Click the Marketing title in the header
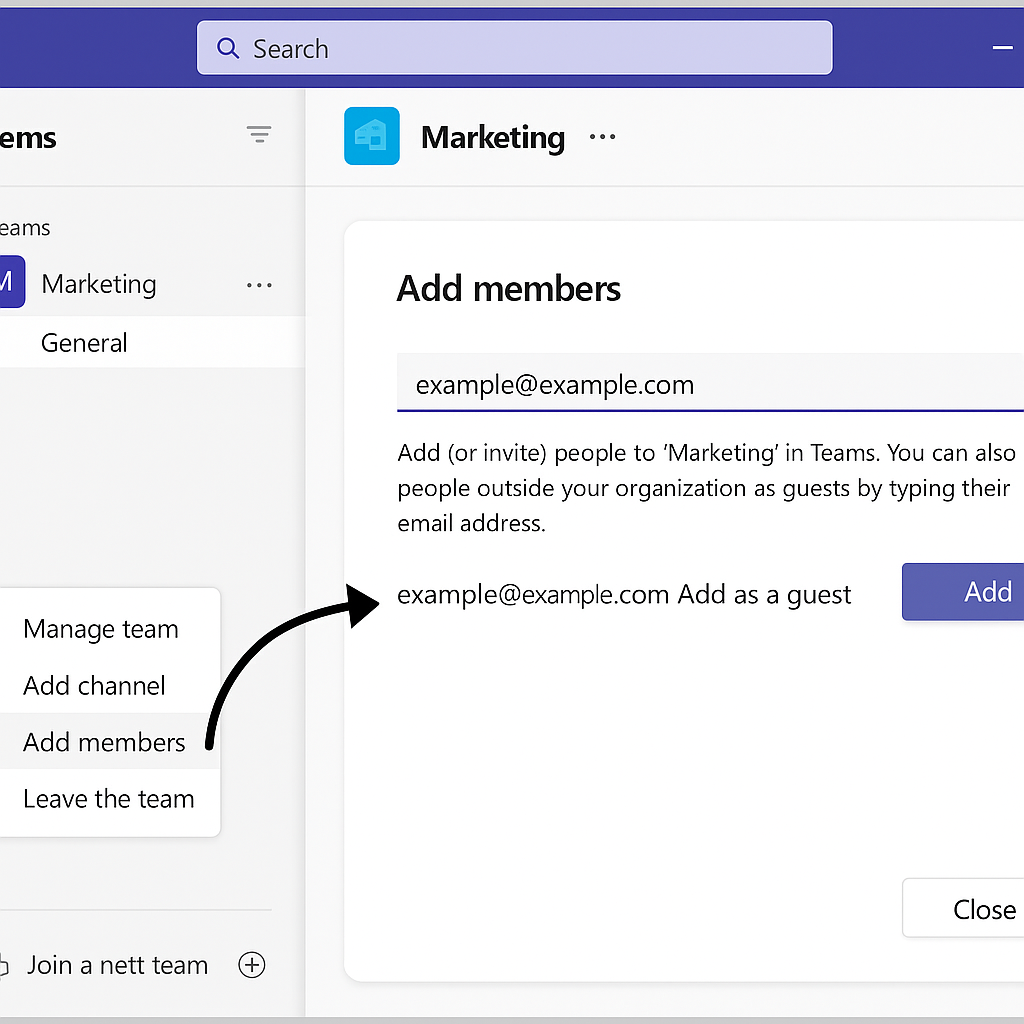This screenshot has height=1024, width=1024. [x=492, y=137]
